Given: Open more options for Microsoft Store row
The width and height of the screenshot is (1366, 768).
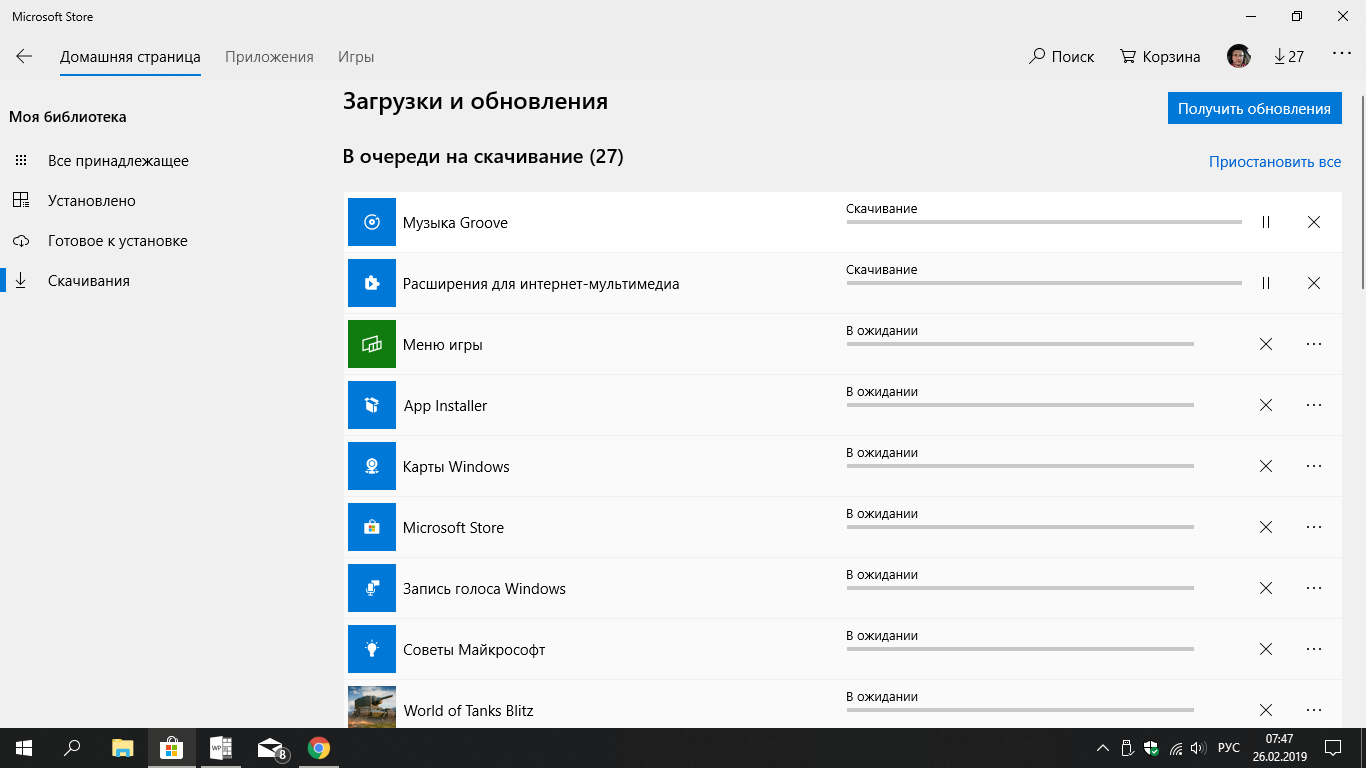Looking at the screenshot, I should click(1314, 527).
